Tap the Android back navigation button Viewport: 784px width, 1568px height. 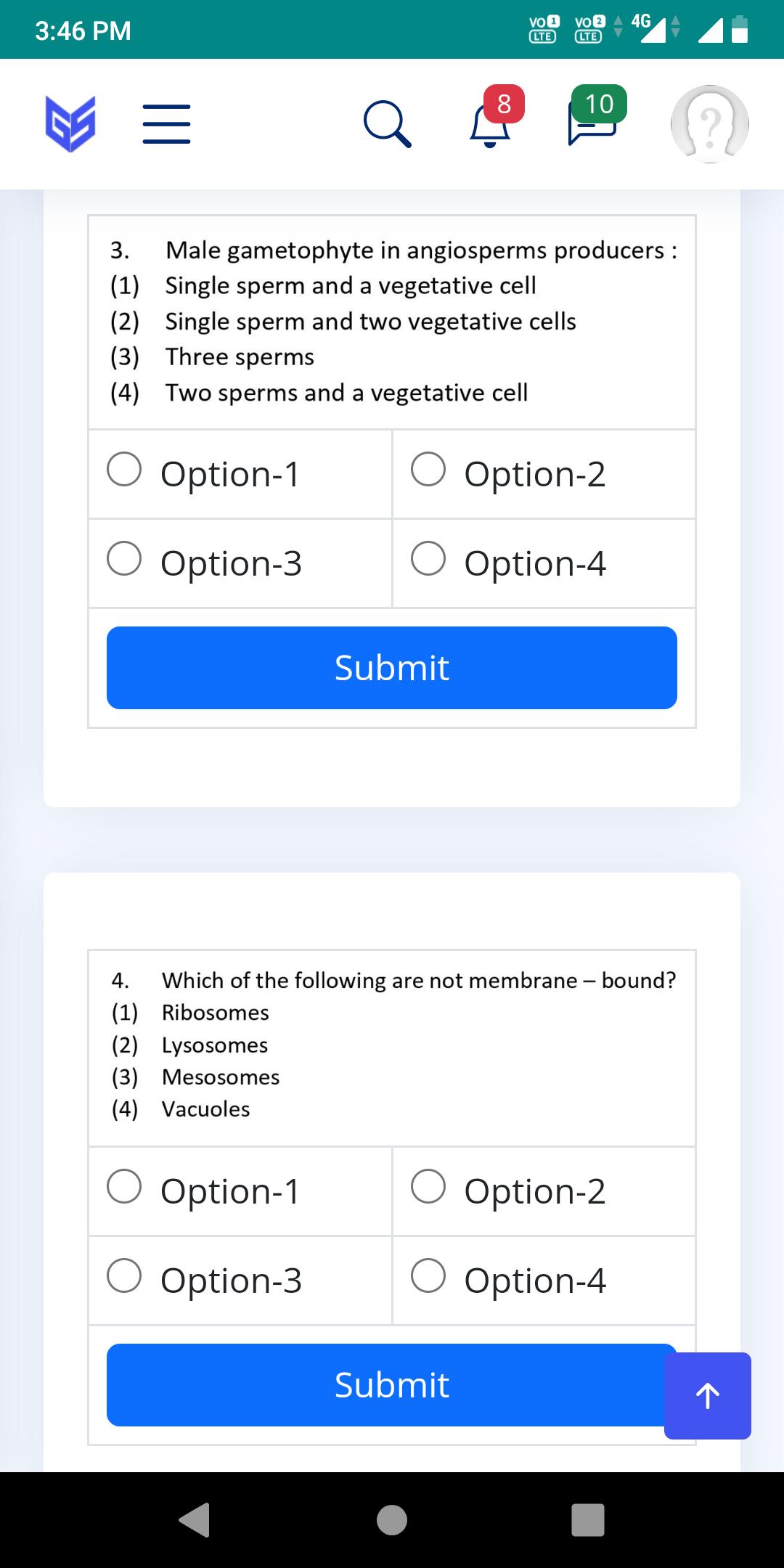click(195, 1519)
